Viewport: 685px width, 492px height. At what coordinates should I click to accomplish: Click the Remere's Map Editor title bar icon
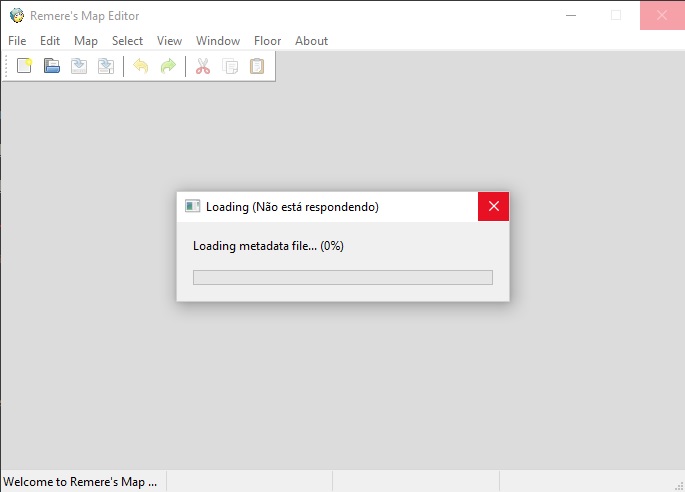(16, 15)
